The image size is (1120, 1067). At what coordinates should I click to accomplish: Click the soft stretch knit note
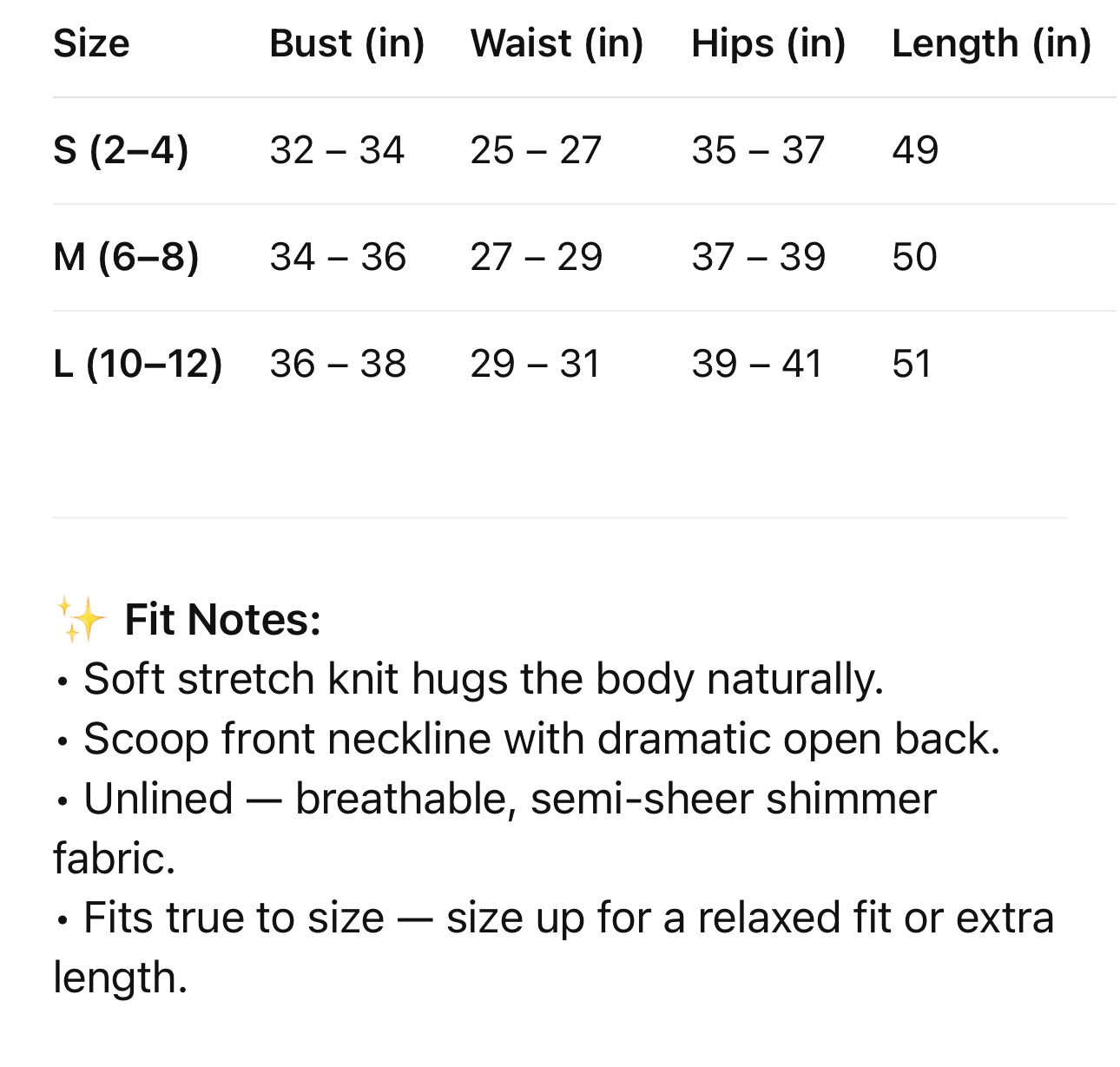coord(483,679)
